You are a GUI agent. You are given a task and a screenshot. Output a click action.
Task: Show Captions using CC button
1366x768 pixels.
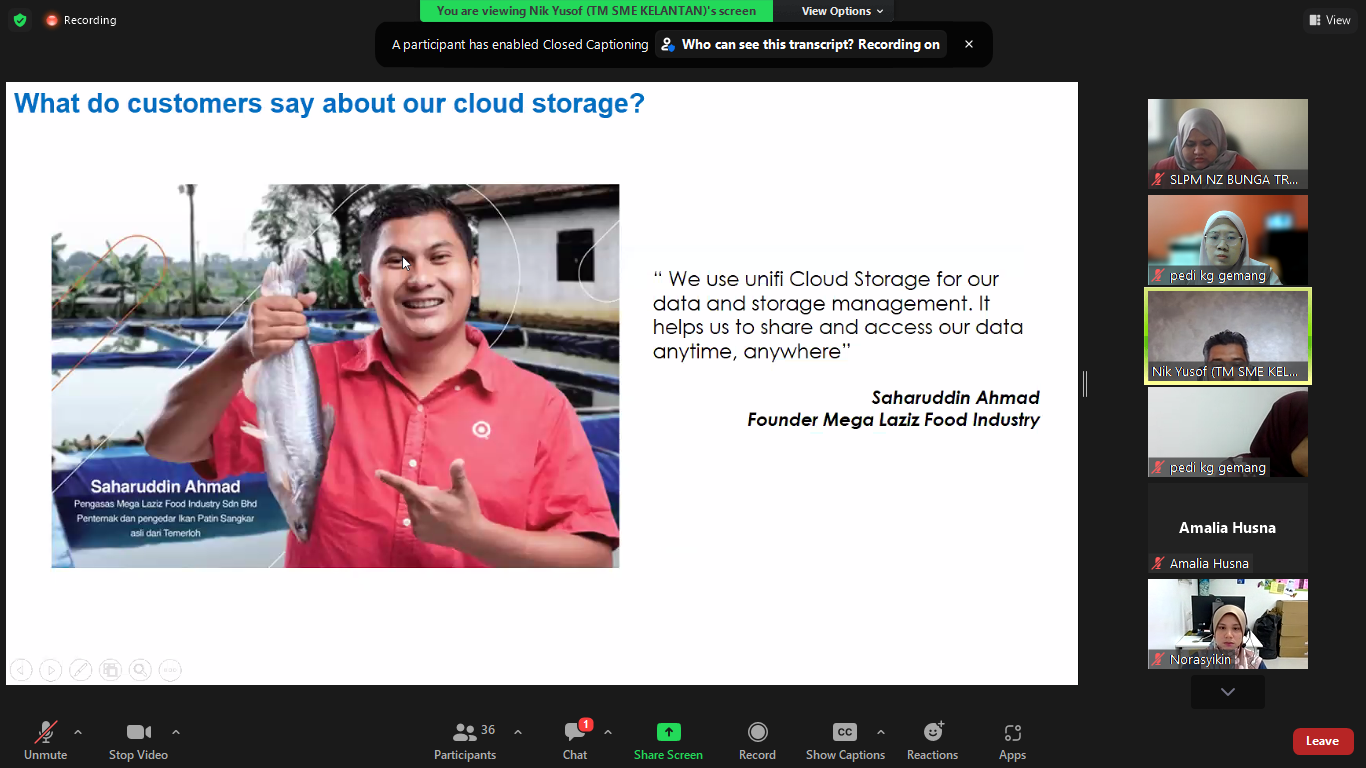[x=845, y=741]
